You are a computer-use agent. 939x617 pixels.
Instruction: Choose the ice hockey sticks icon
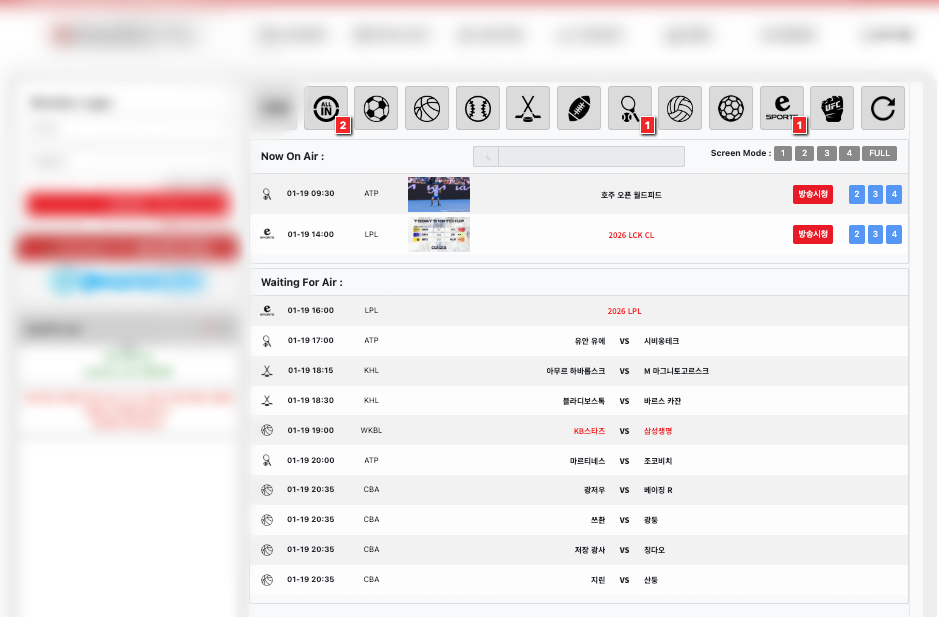pos(528,108)
